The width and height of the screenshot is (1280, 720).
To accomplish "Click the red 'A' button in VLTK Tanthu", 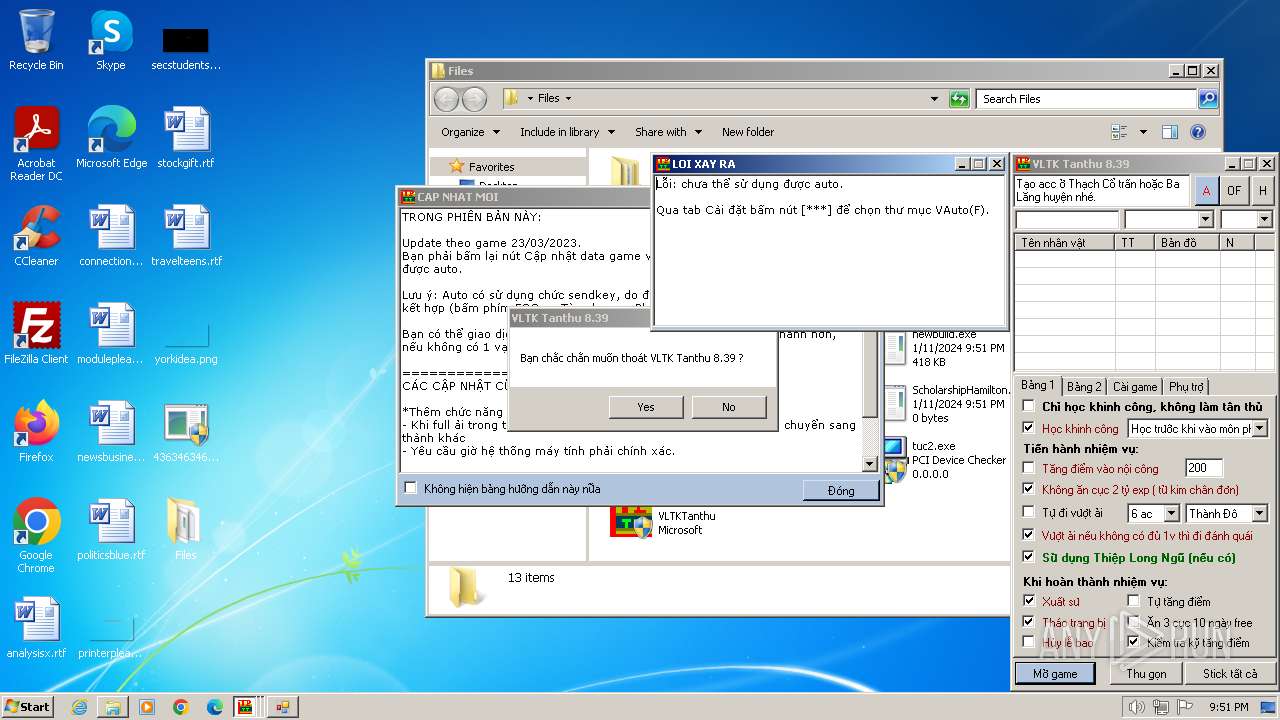I will 1206,190.
